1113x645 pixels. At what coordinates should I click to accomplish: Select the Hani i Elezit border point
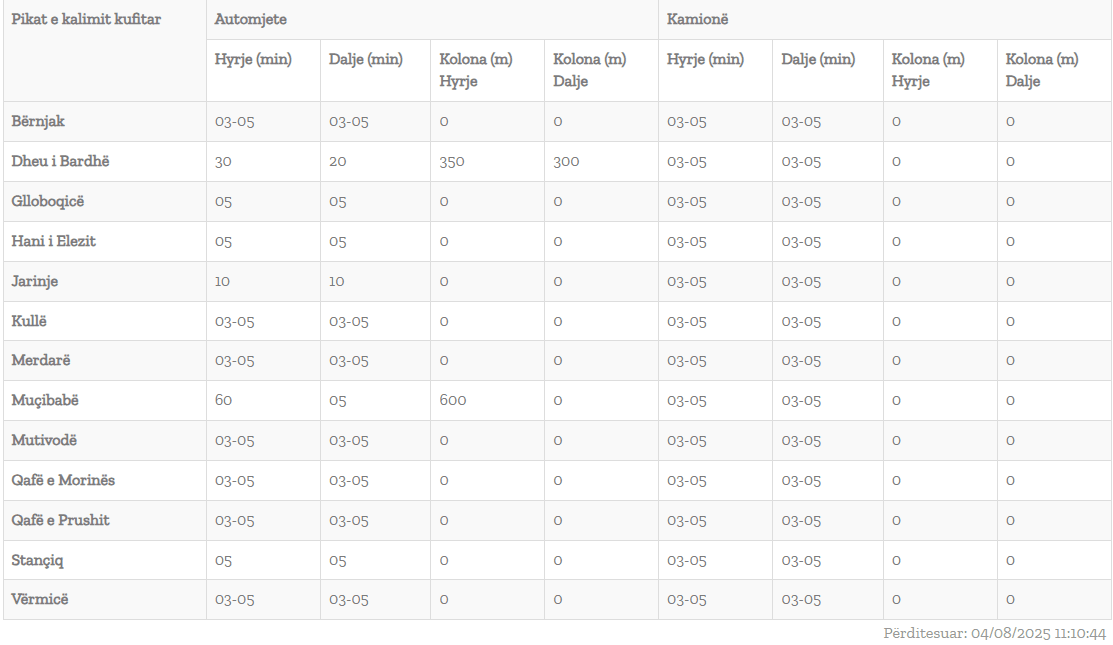54,241
